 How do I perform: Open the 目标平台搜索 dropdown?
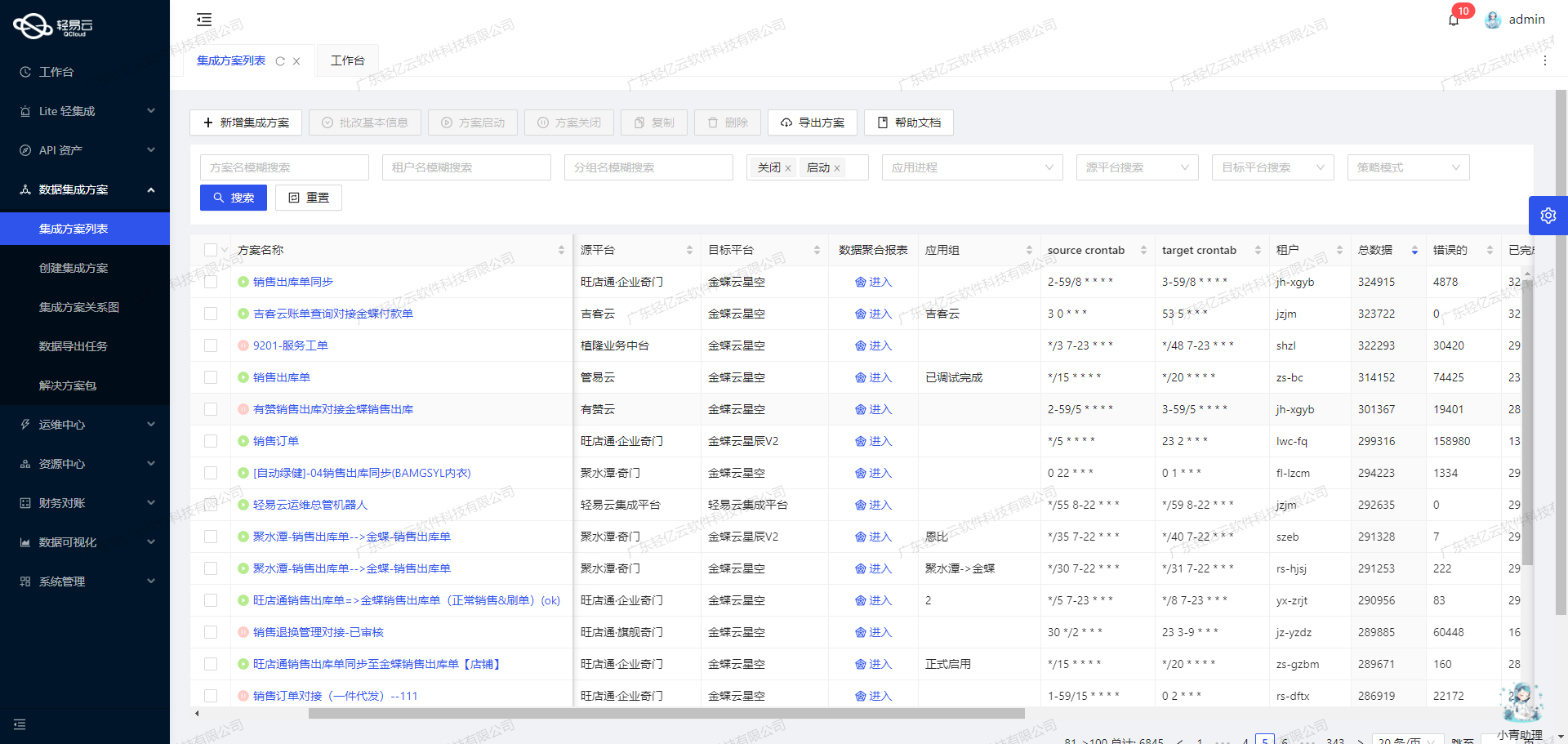pyautogui.click(x=1272, y=167)
